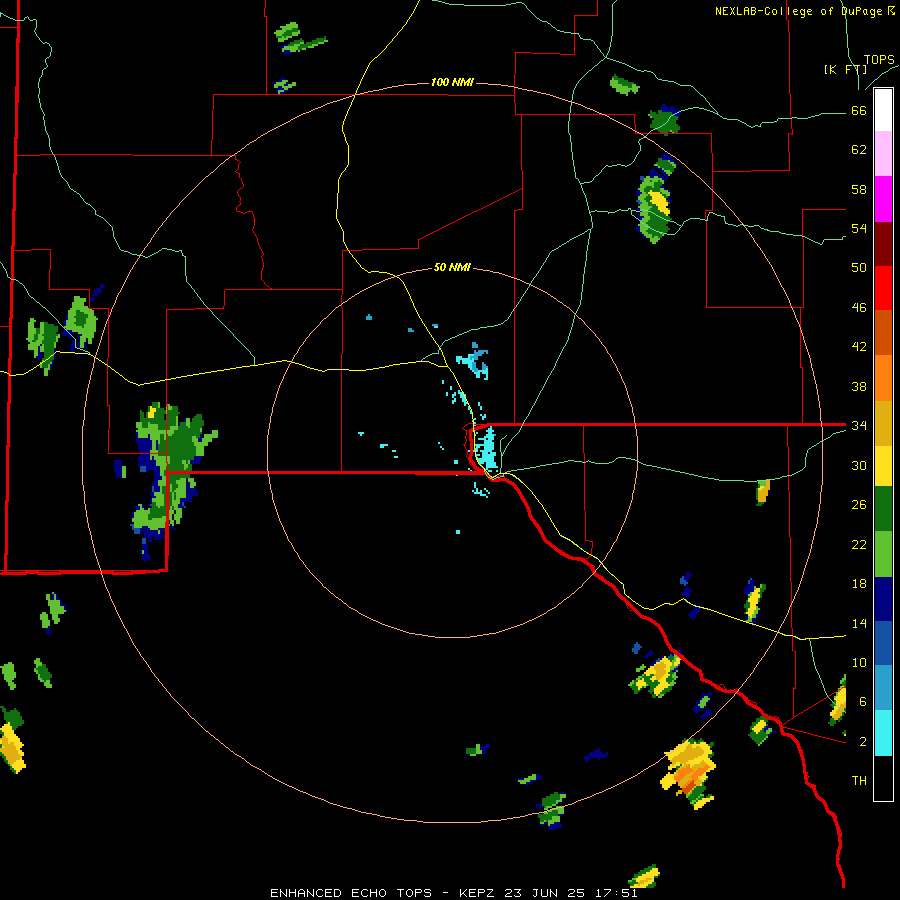The image size is (900, 900).
Task: Click the navy legend swatch
Action: click(883, 599)
